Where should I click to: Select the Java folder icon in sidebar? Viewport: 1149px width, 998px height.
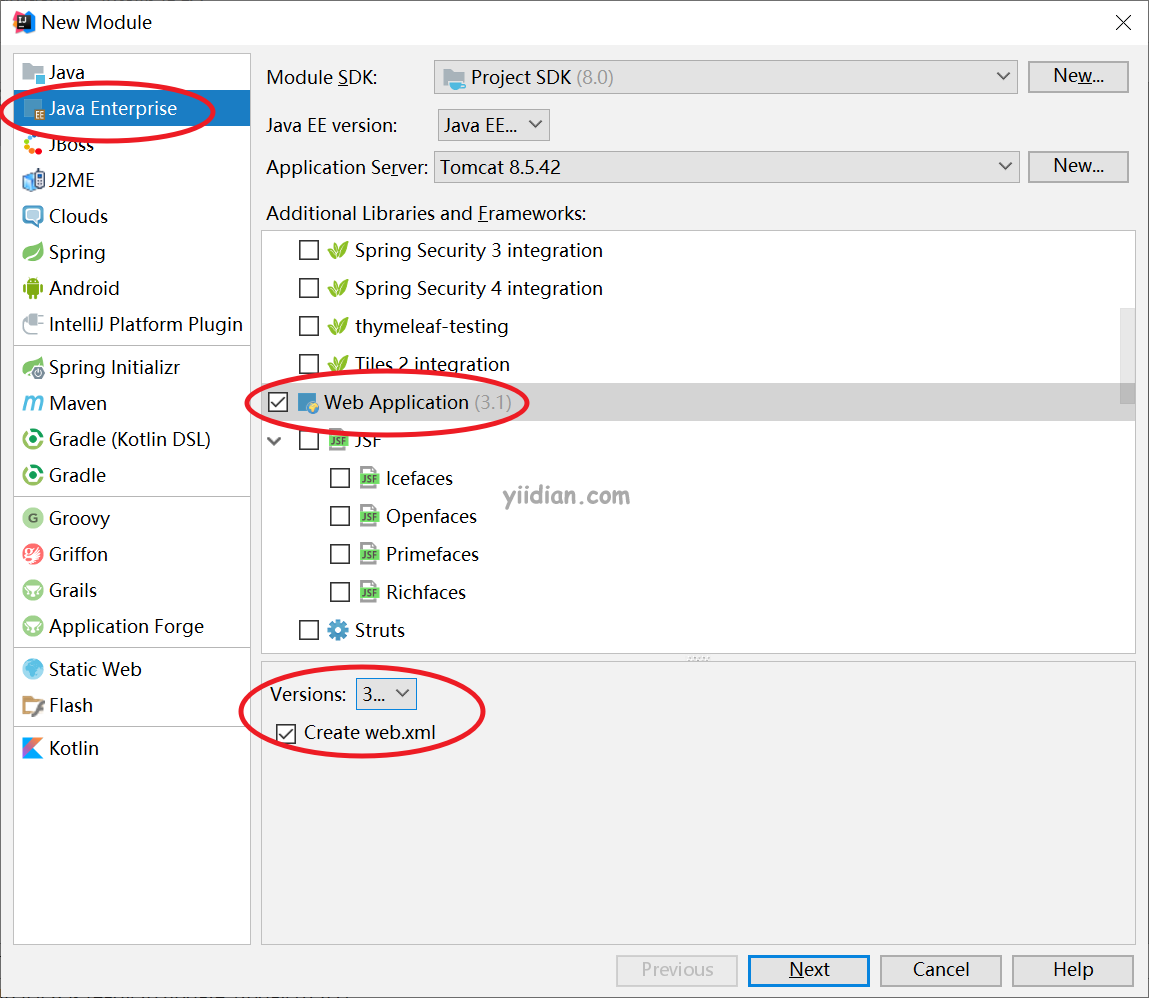click(x=33, y=73)
